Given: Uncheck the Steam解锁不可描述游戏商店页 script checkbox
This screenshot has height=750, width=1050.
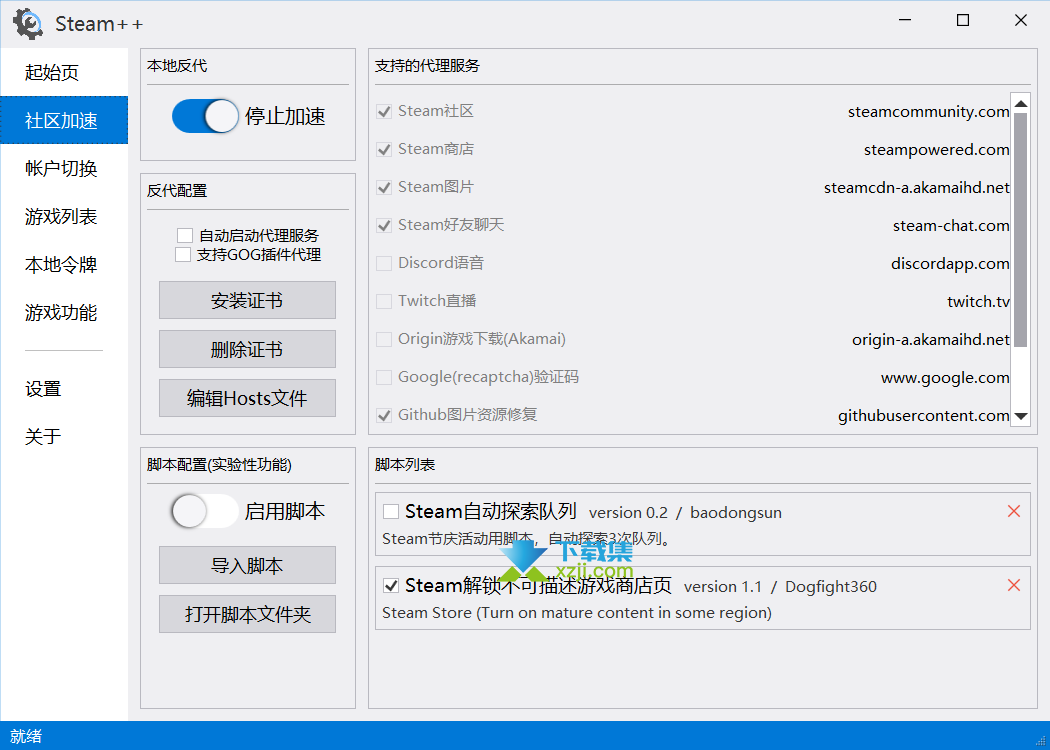Looking at the screenshot, I should pos(390,586).
